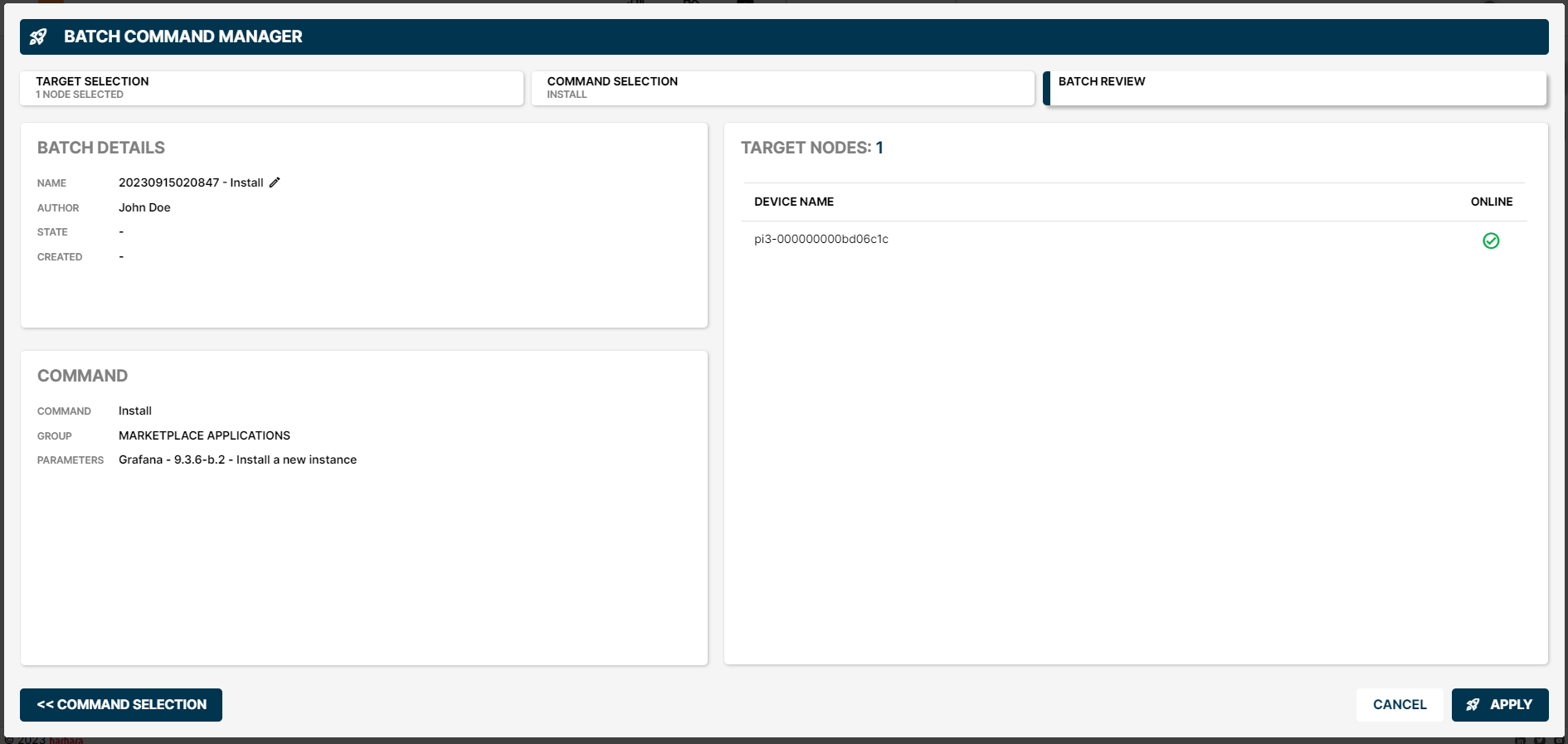Go back using << Command Selection button
Image resolution: width=1568 pixels, height=744 pixels.
click(x=121, y=704)
